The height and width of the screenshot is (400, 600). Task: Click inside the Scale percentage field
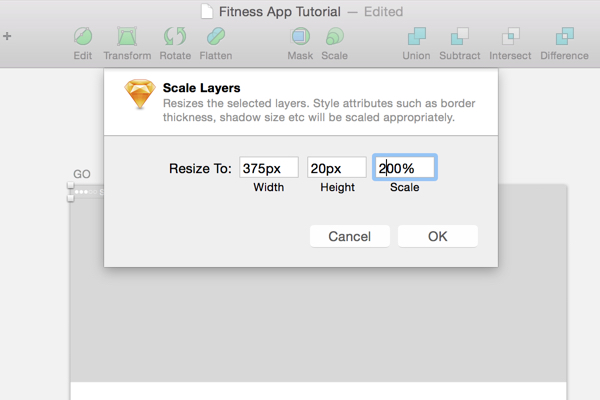[x=405, y=168]
